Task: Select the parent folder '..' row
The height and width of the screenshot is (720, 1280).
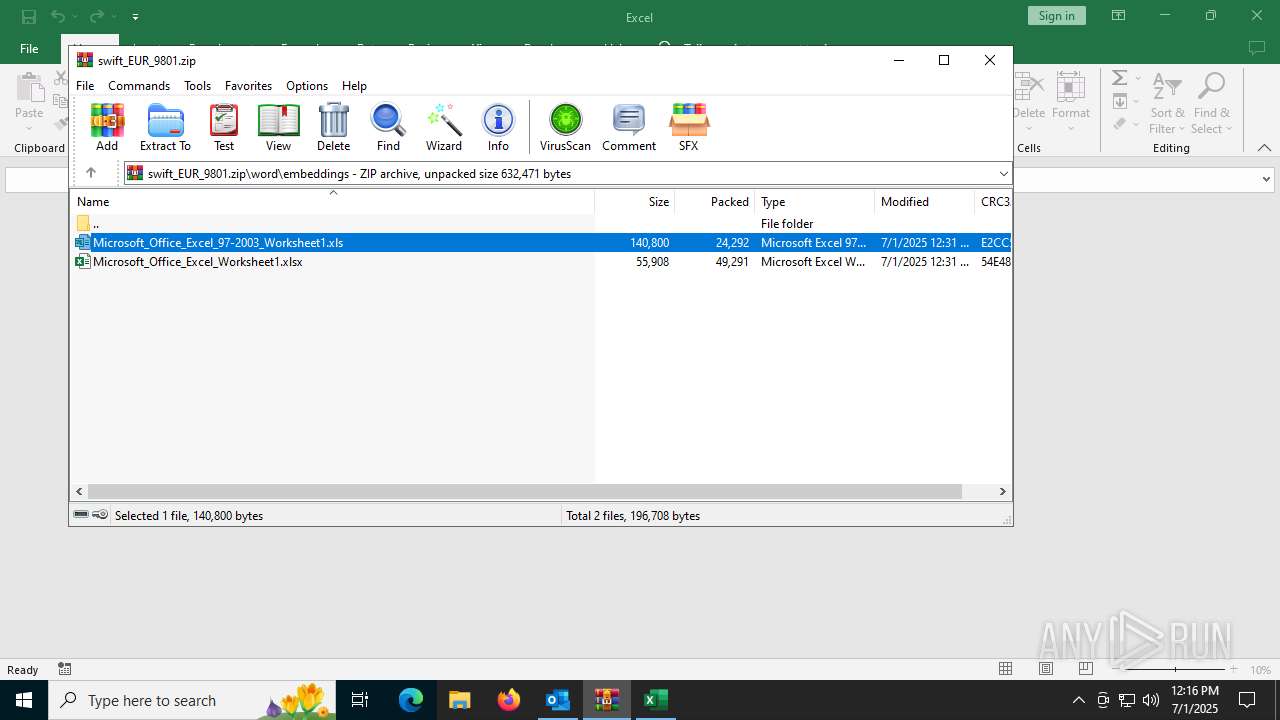Action: tap(541, 223)
